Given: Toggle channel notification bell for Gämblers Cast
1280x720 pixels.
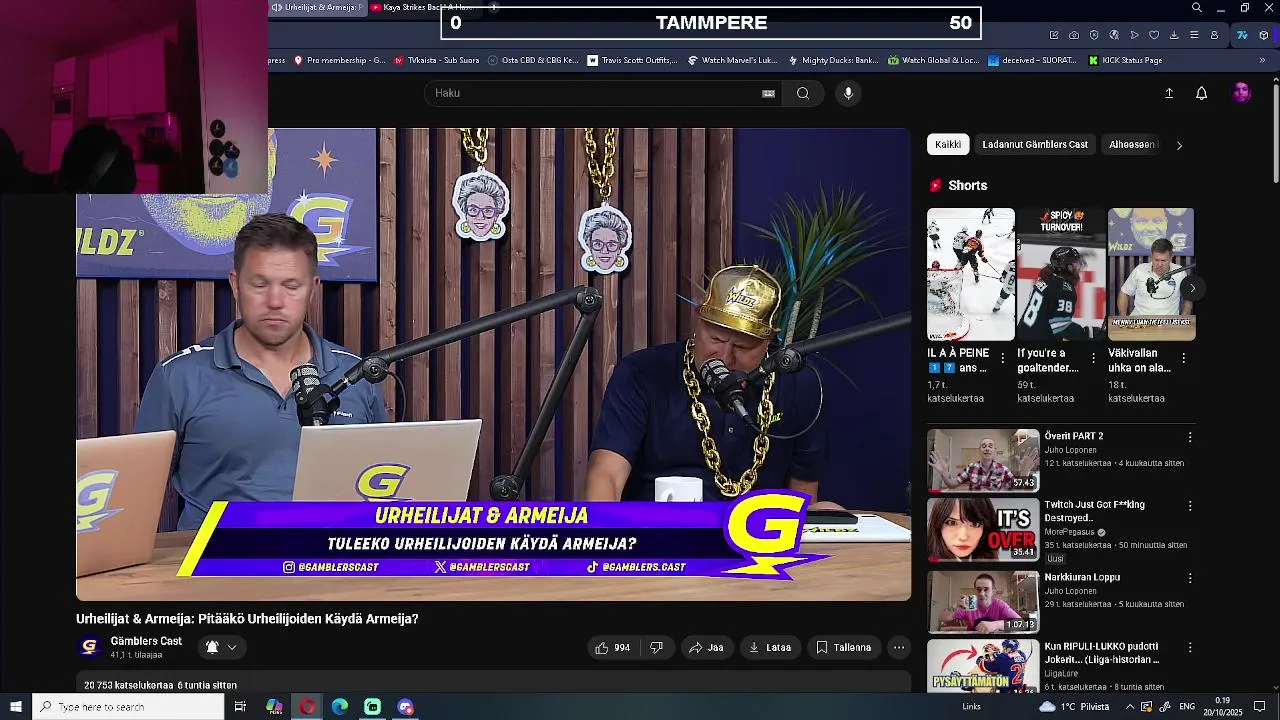Looking at the screenshot, I should click(x=211, y=647).
